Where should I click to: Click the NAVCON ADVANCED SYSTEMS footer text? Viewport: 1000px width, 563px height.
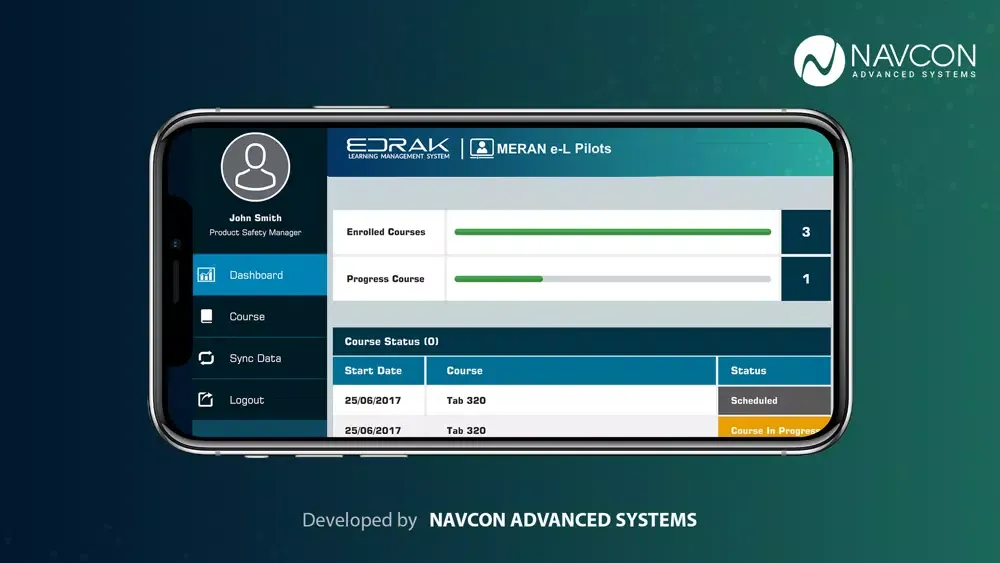coord(562,520)
